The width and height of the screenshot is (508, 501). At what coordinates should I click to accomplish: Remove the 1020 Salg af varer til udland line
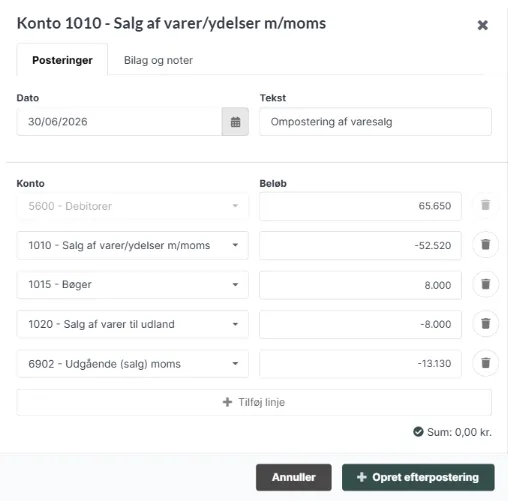tap(485, 324)
